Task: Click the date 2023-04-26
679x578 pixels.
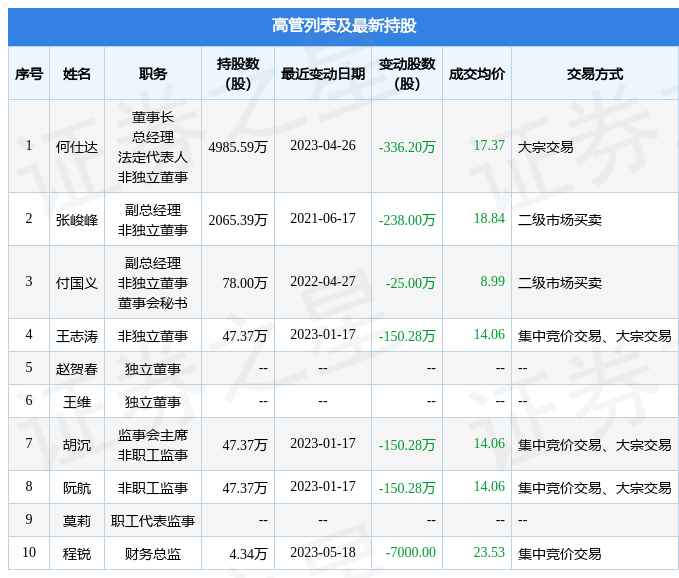Action: point(323,145)
